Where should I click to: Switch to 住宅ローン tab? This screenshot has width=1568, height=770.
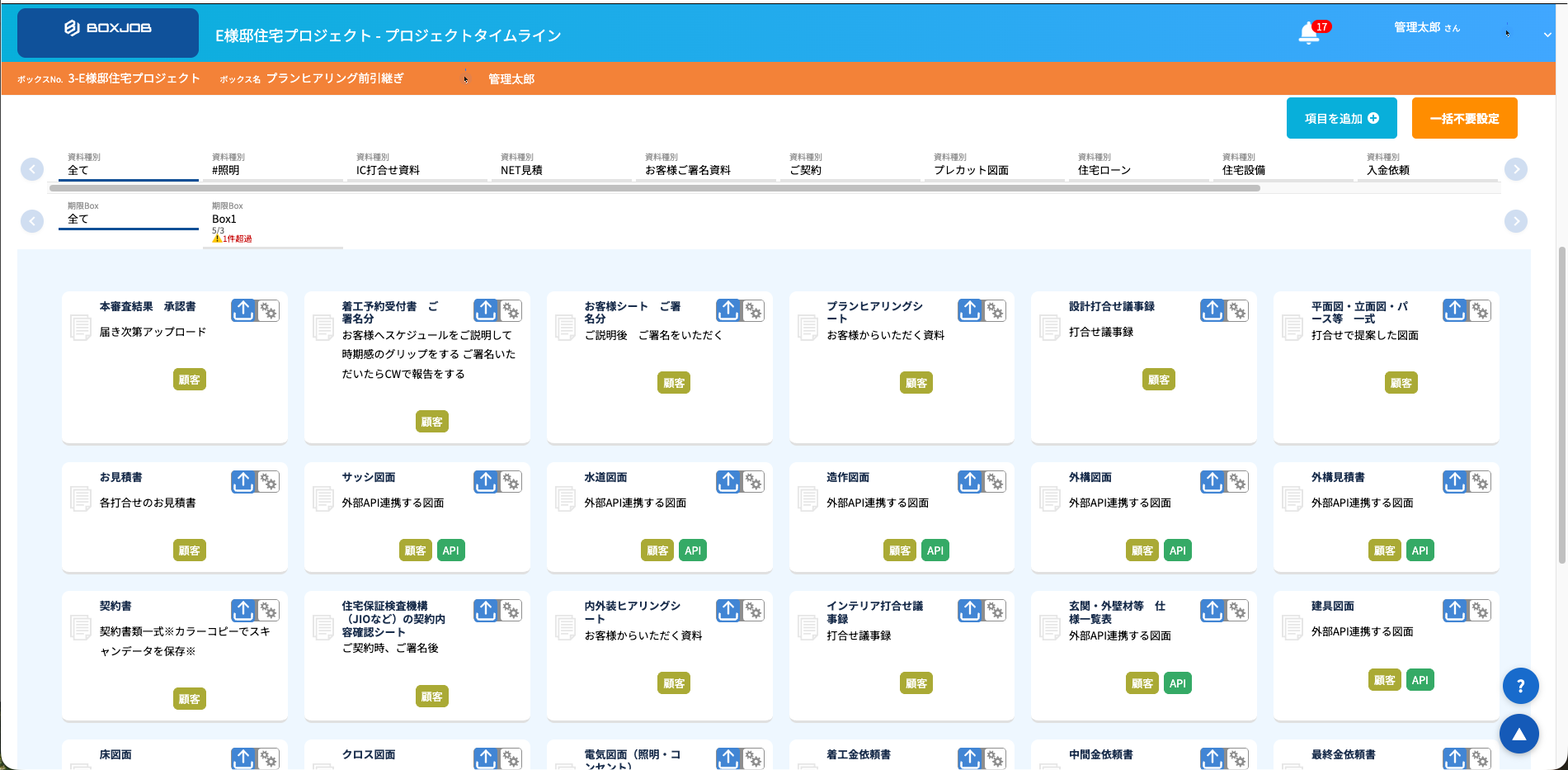click(1139, 165)
